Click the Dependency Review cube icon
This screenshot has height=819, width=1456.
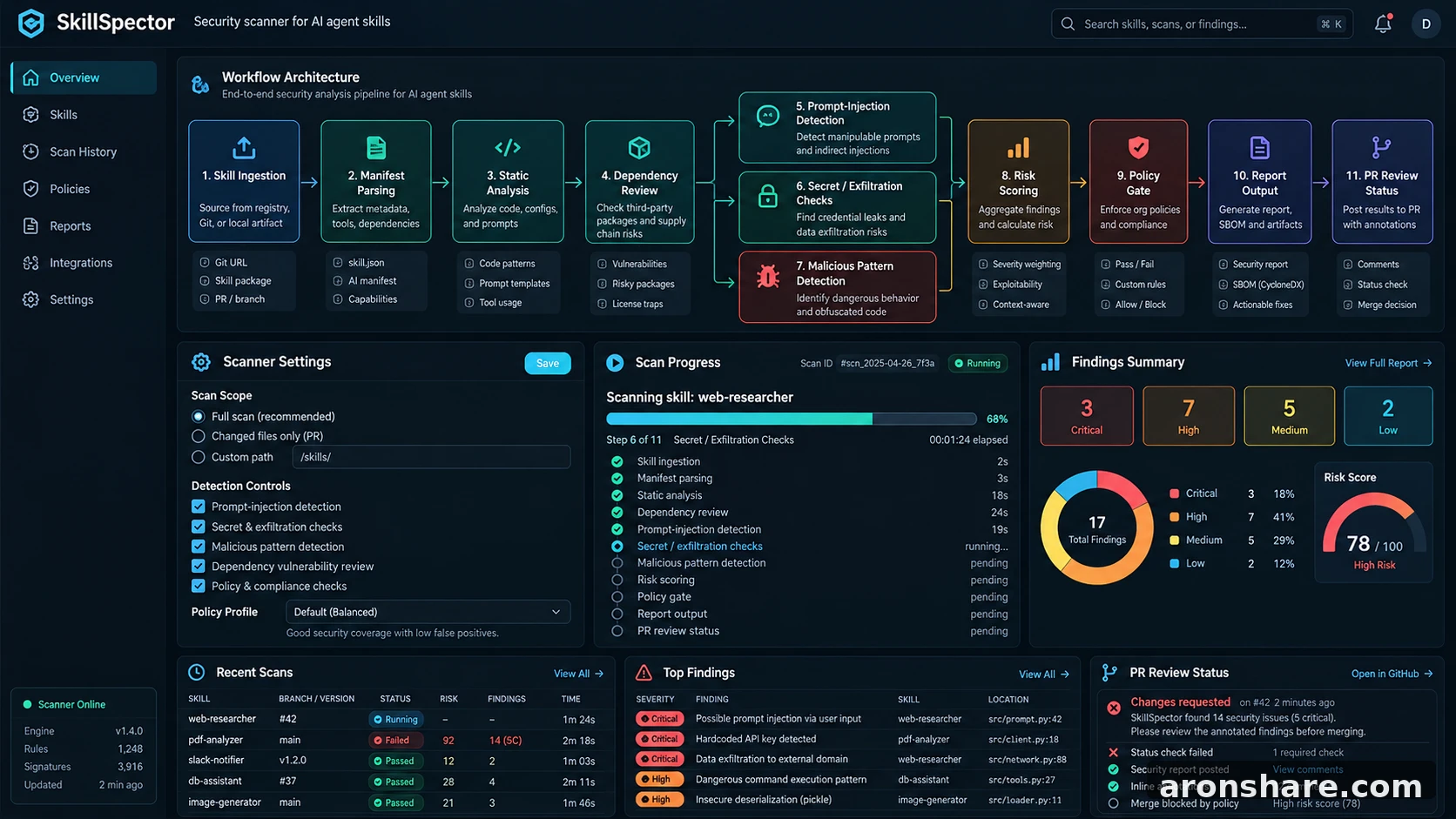(x=639, y=148)
